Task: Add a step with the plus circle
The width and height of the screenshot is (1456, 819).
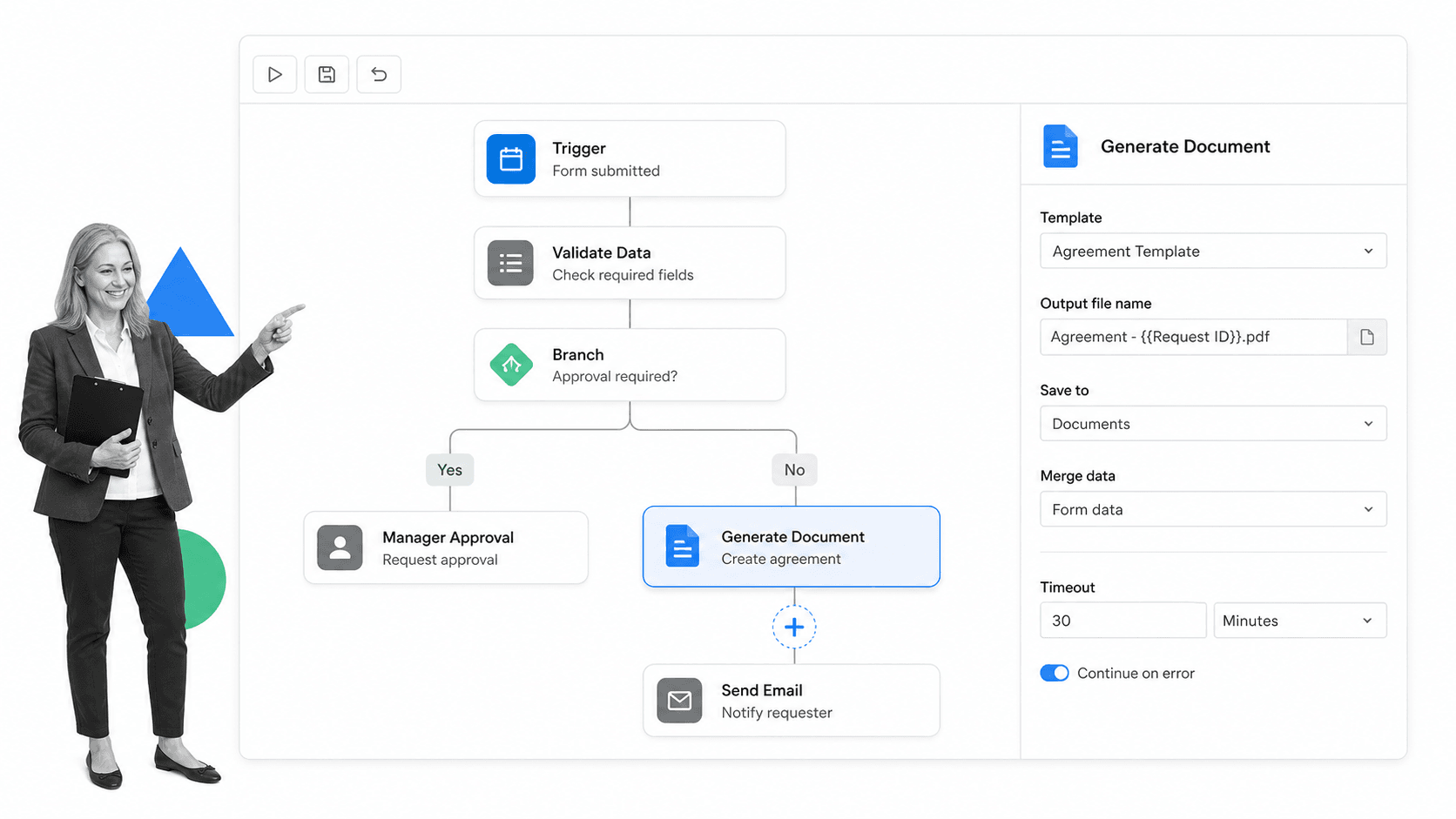Action: [x=794, y=627]
